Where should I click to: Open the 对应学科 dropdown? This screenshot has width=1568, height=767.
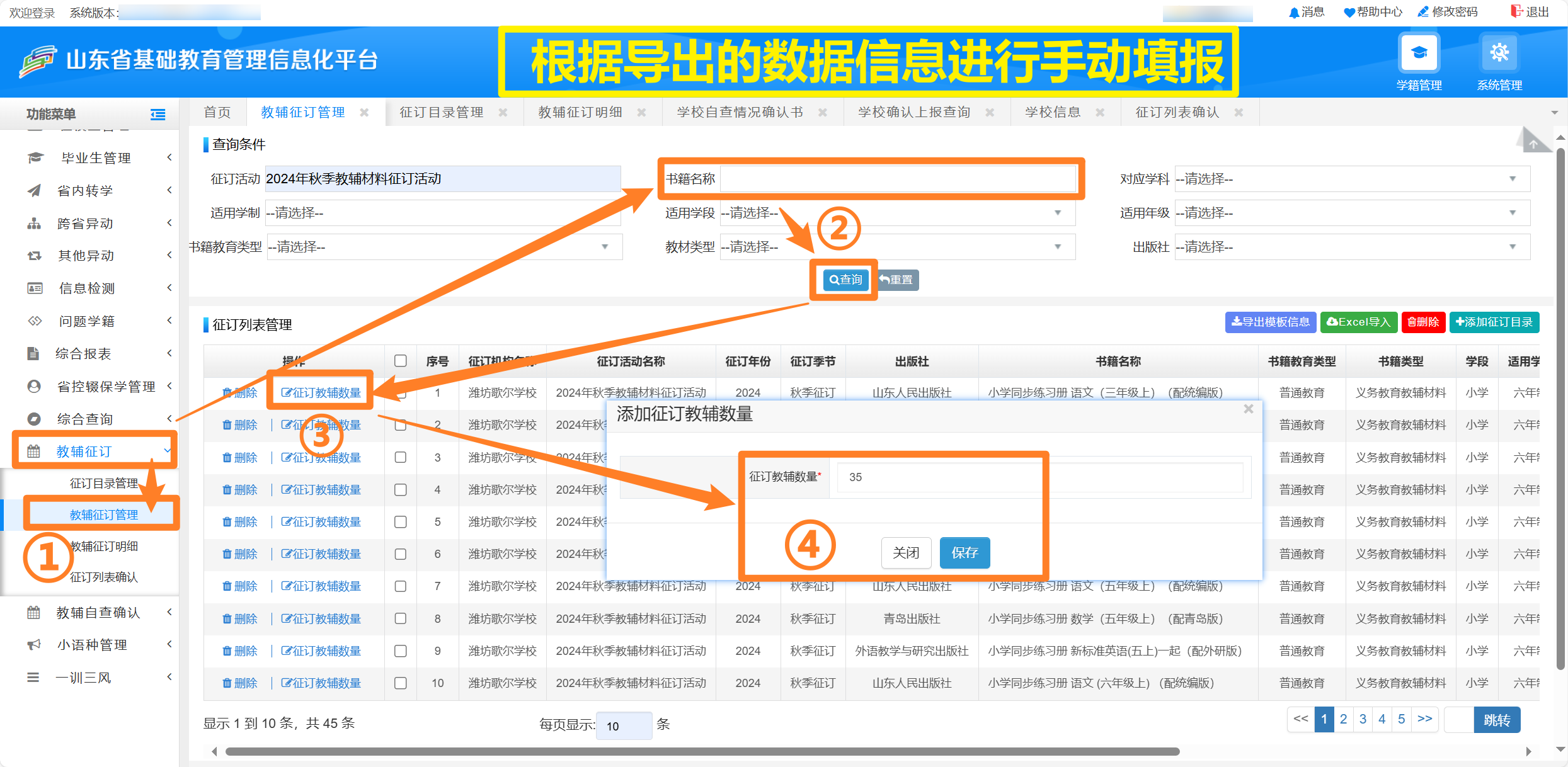[1352, 179]
